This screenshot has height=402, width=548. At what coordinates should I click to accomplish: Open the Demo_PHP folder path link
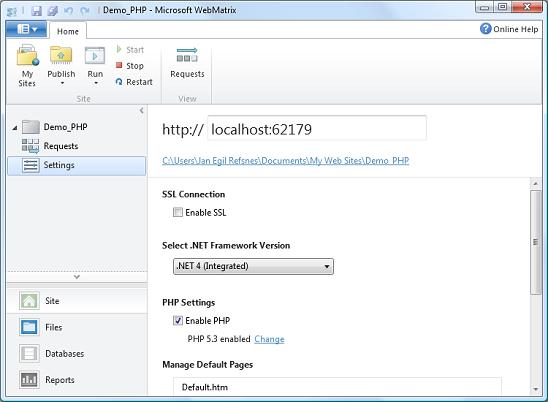[286, 161]
